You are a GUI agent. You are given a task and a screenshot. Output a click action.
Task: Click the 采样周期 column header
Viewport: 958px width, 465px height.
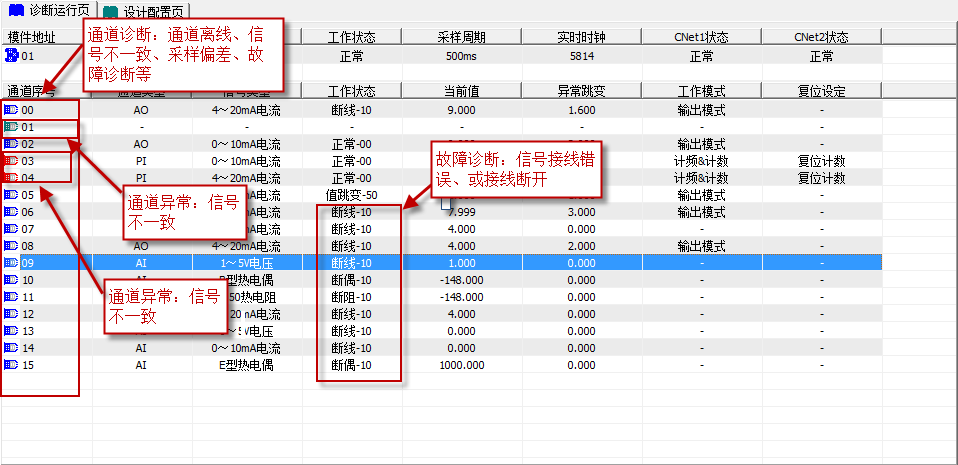tap(461, 37)
